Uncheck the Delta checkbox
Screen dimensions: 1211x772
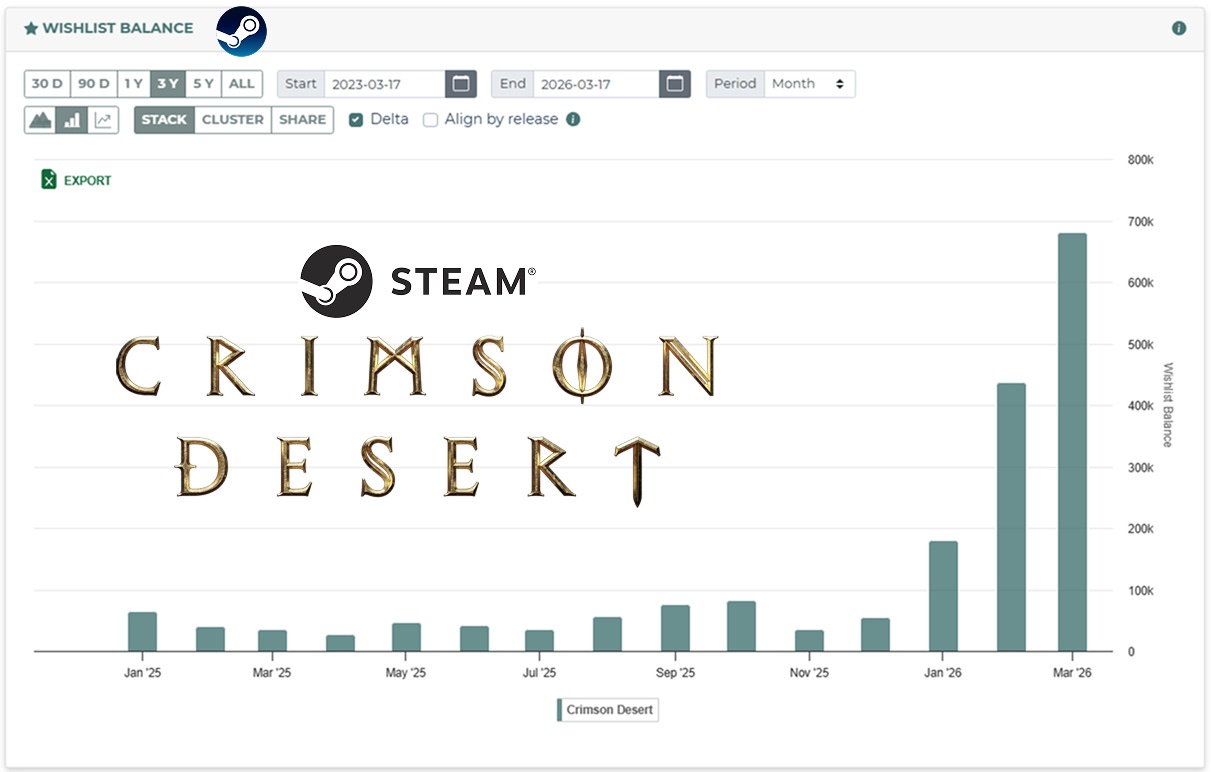(356, 120)
